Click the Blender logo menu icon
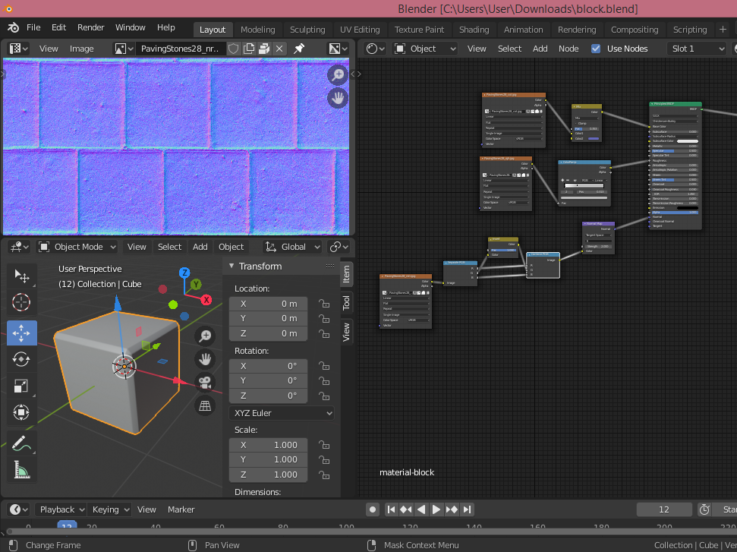737x552 pixels. (13, 28)
